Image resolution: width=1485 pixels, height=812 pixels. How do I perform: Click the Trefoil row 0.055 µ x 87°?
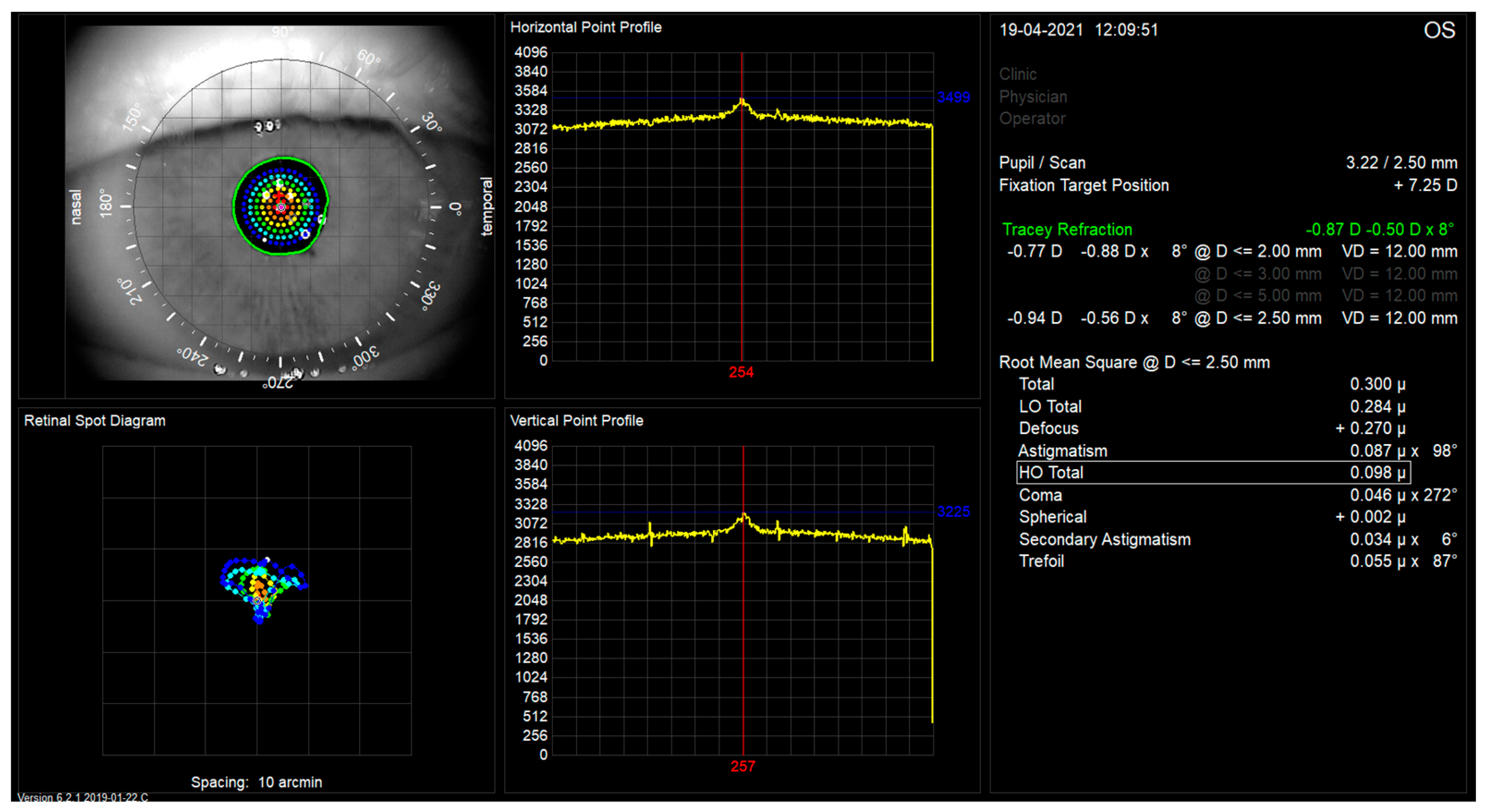click(x=1238, y=561)
